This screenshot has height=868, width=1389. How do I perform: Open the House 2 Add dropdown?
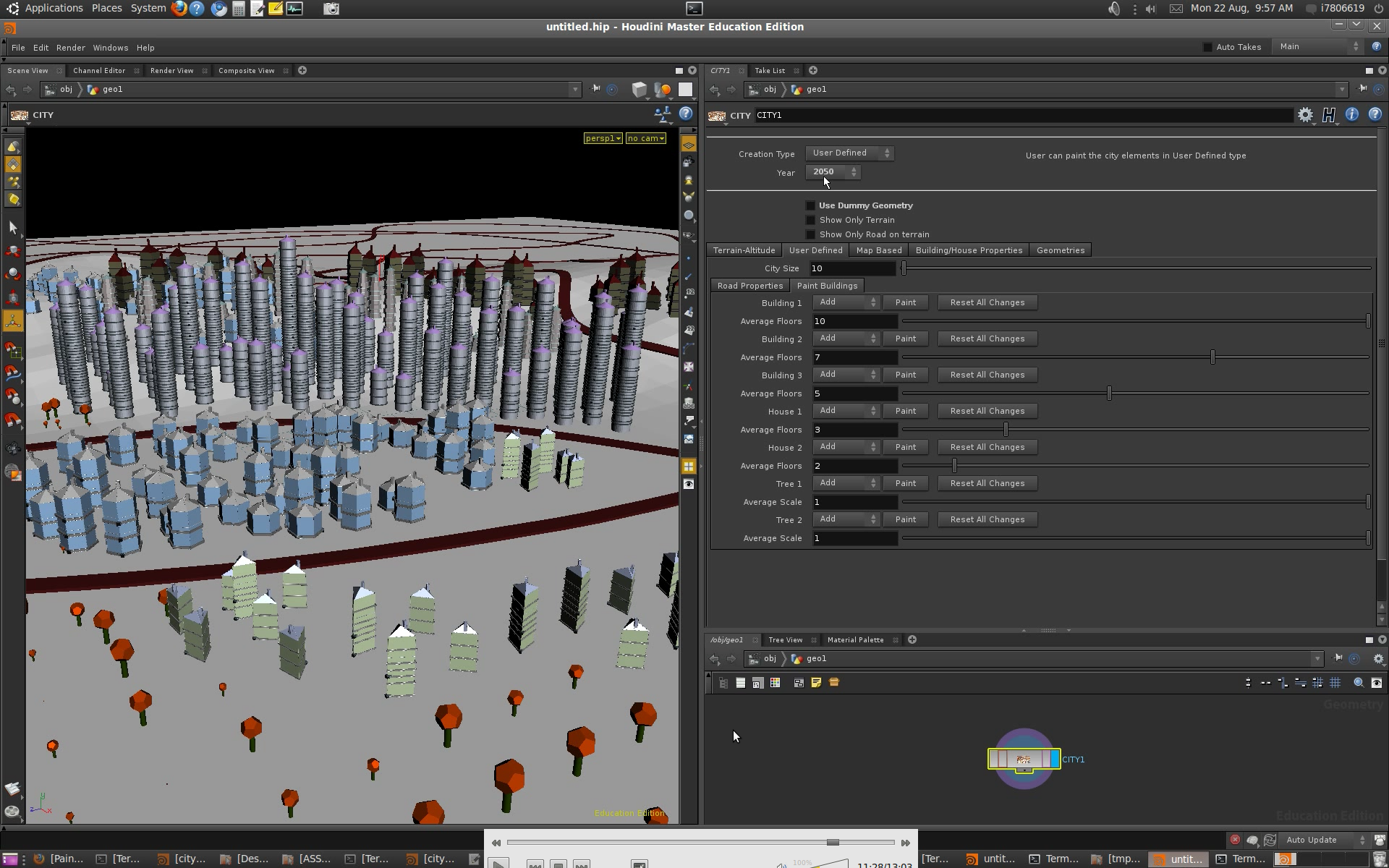[846, 447]
